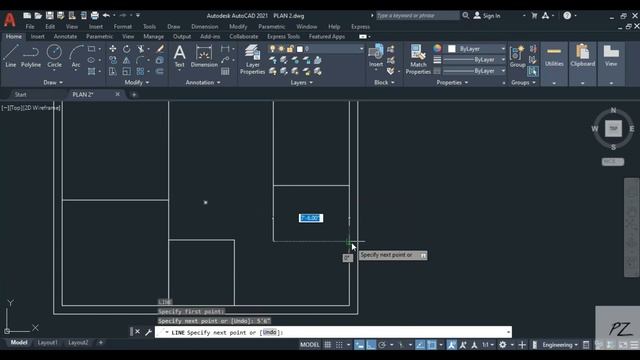Click the Save icon in quick access toolbar
Screen dimensions: 640x360
pos(49,16)
